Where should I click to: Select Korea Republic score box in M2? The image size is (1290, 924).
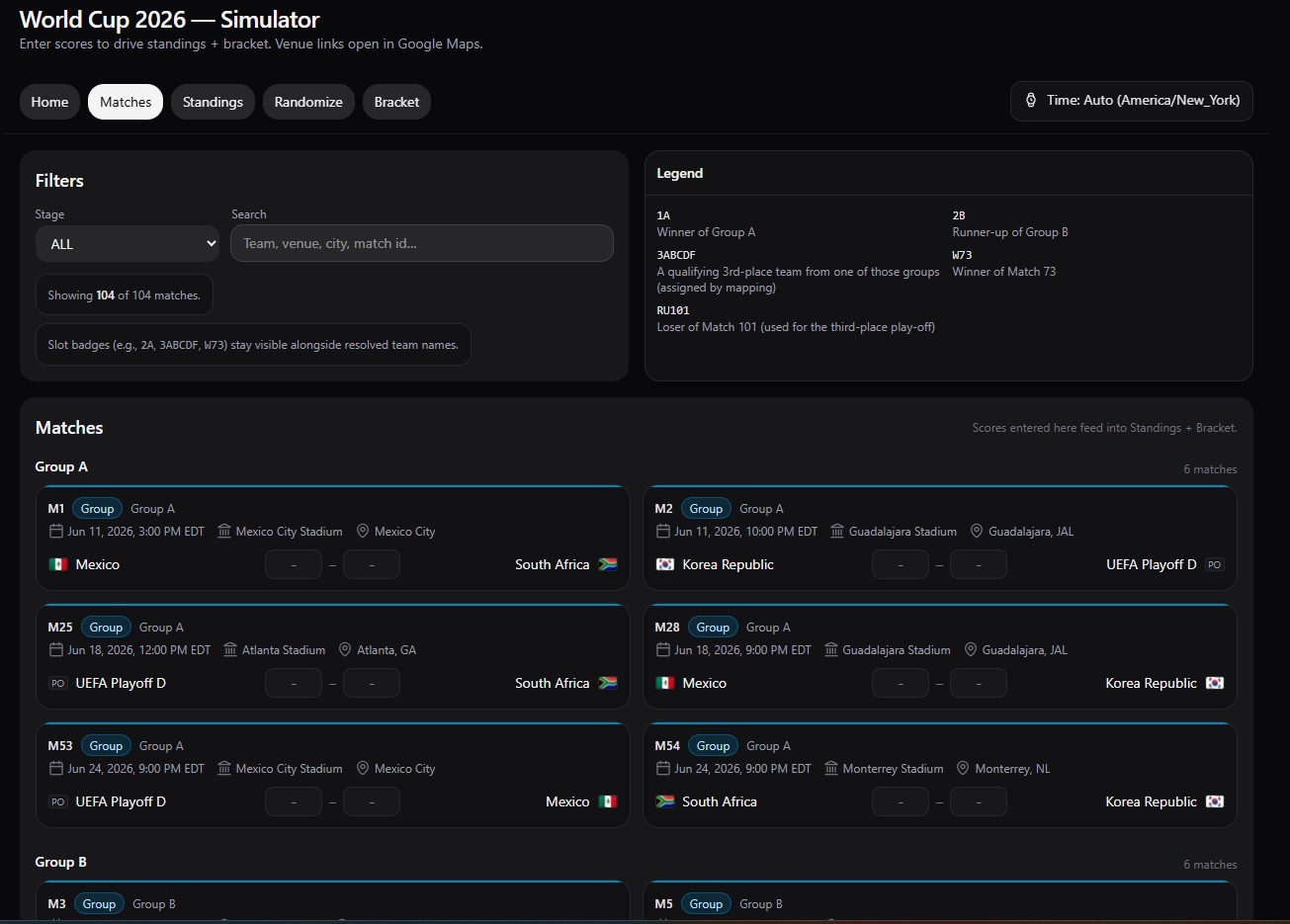[x=901, y=564]
